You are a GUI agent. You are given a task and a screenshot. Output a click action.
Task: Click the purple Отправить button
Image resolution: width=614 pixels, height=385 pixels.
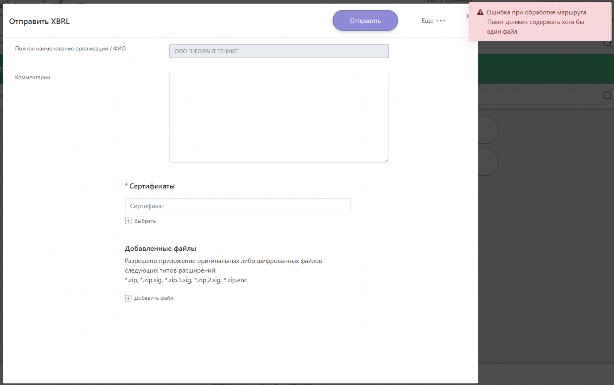pos(365,21)
